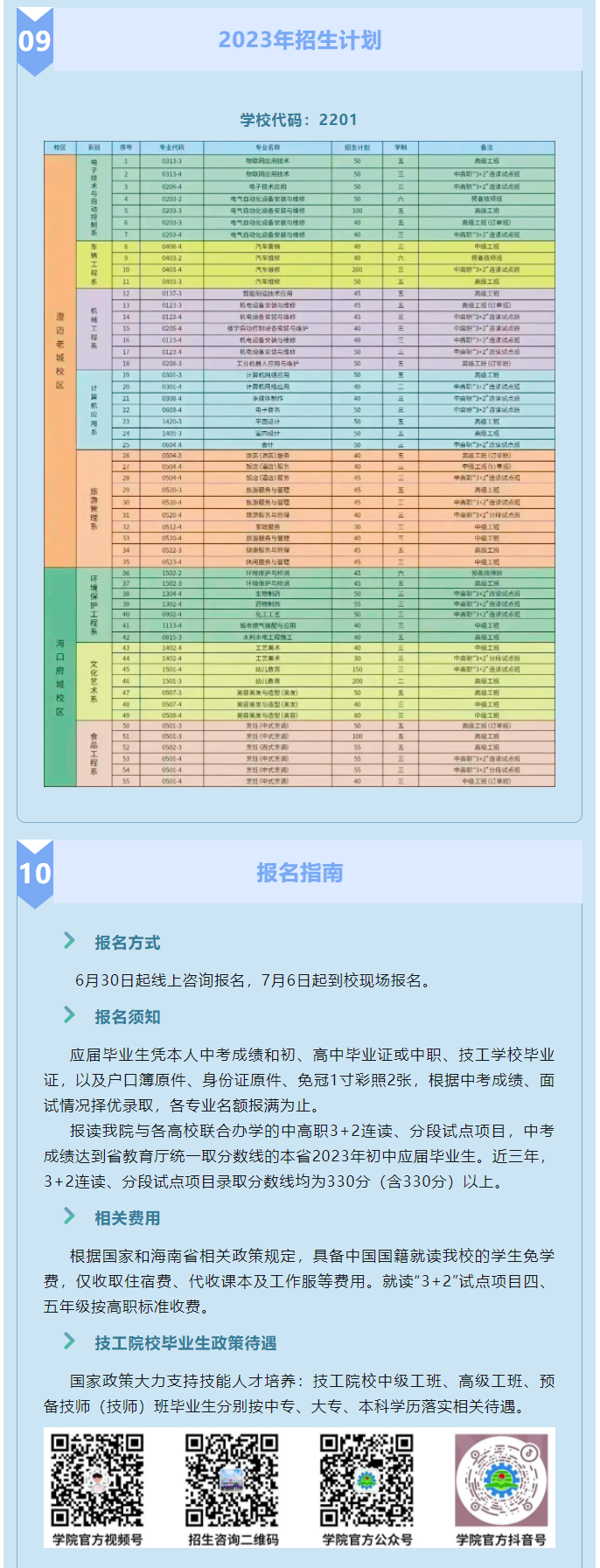Click the 相关费用 subsection title
This screenshot has width=600, height=1568.
(x=128, y=1218)
